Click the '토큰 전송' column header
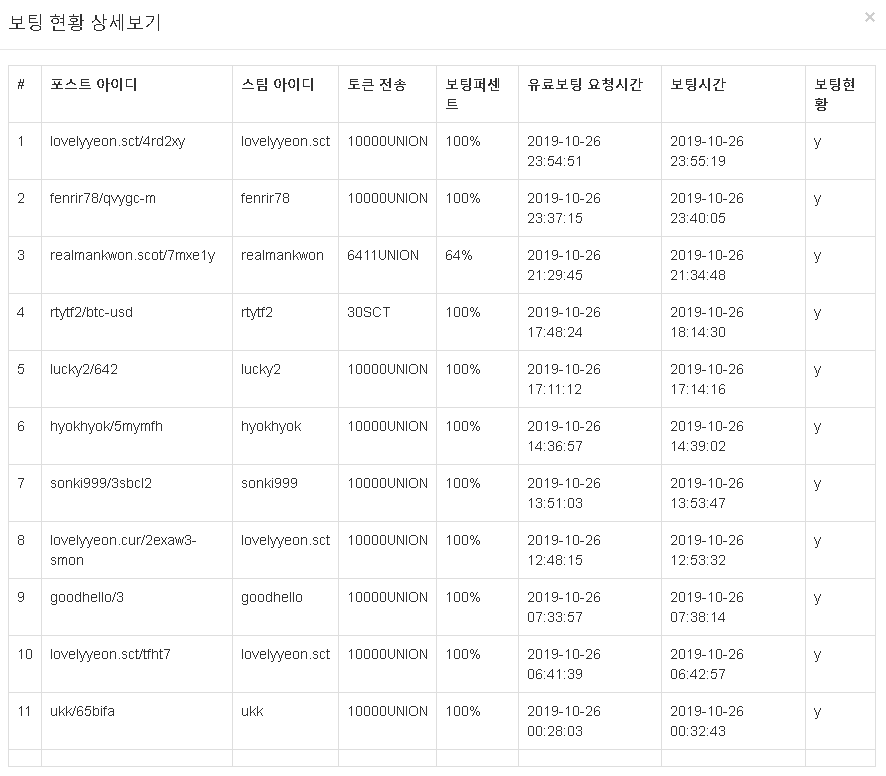The image size is (886, 776). point(376,85)
